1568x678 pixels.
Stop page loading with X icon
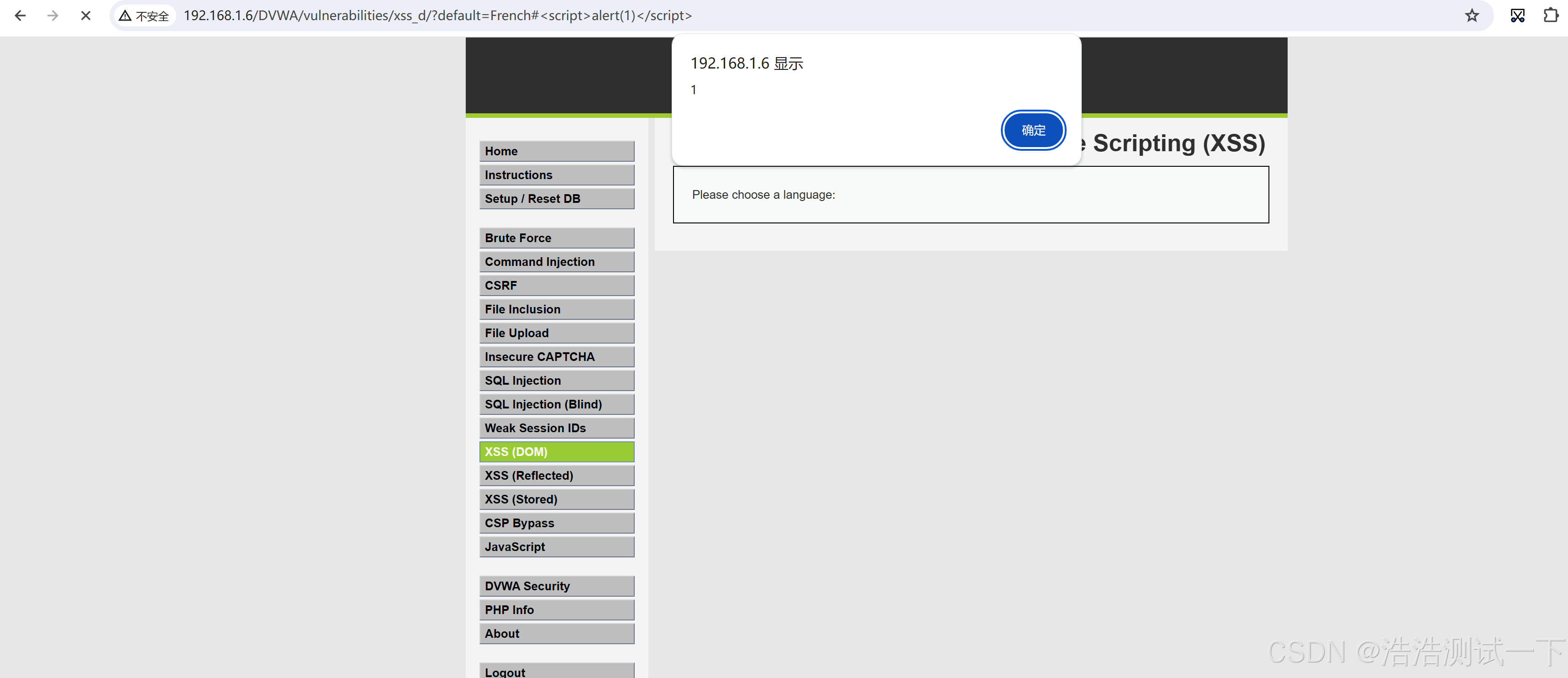[x=86, y=16]
